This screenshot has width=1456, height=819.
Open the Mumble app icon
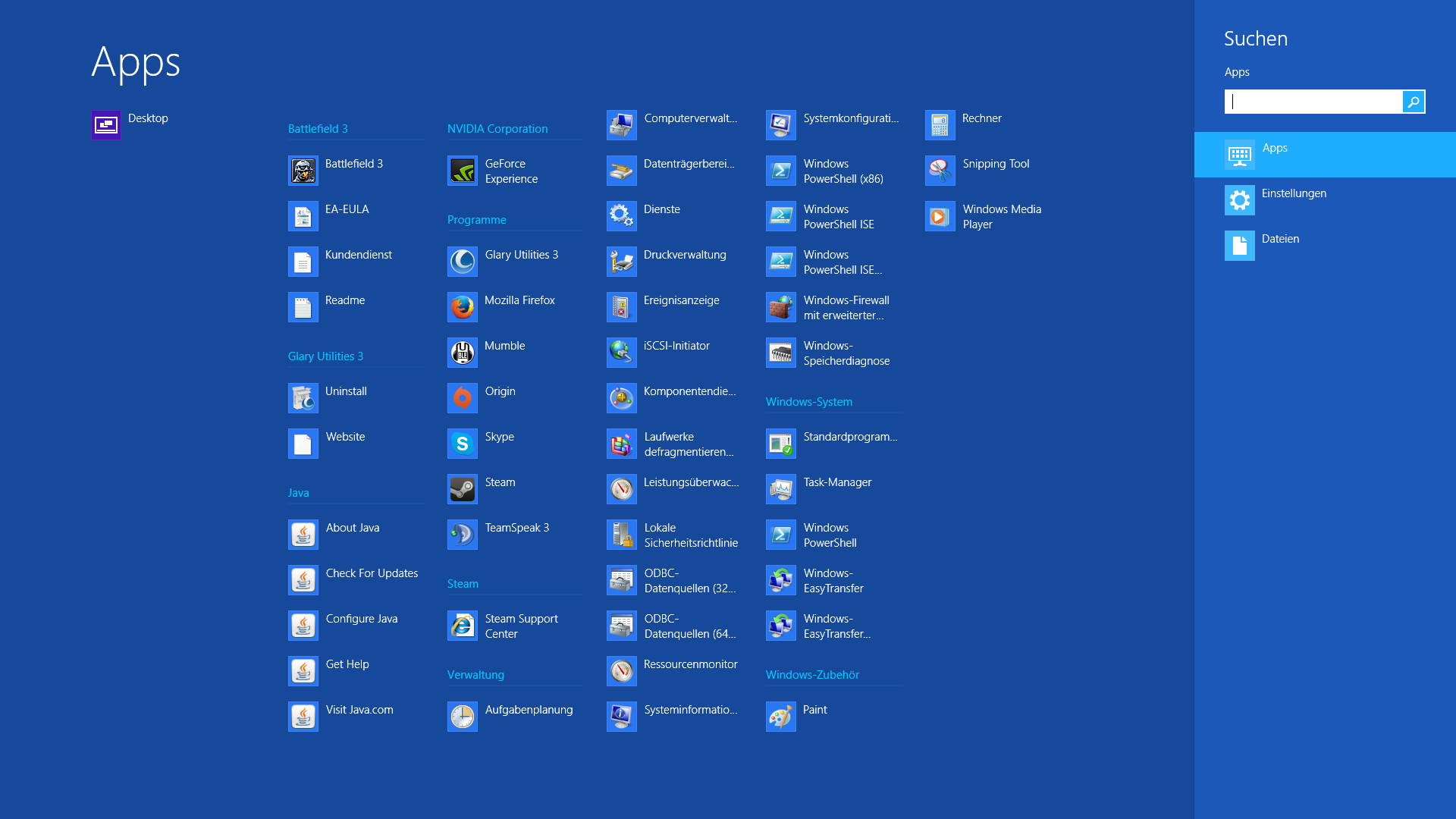coord(463,353)
